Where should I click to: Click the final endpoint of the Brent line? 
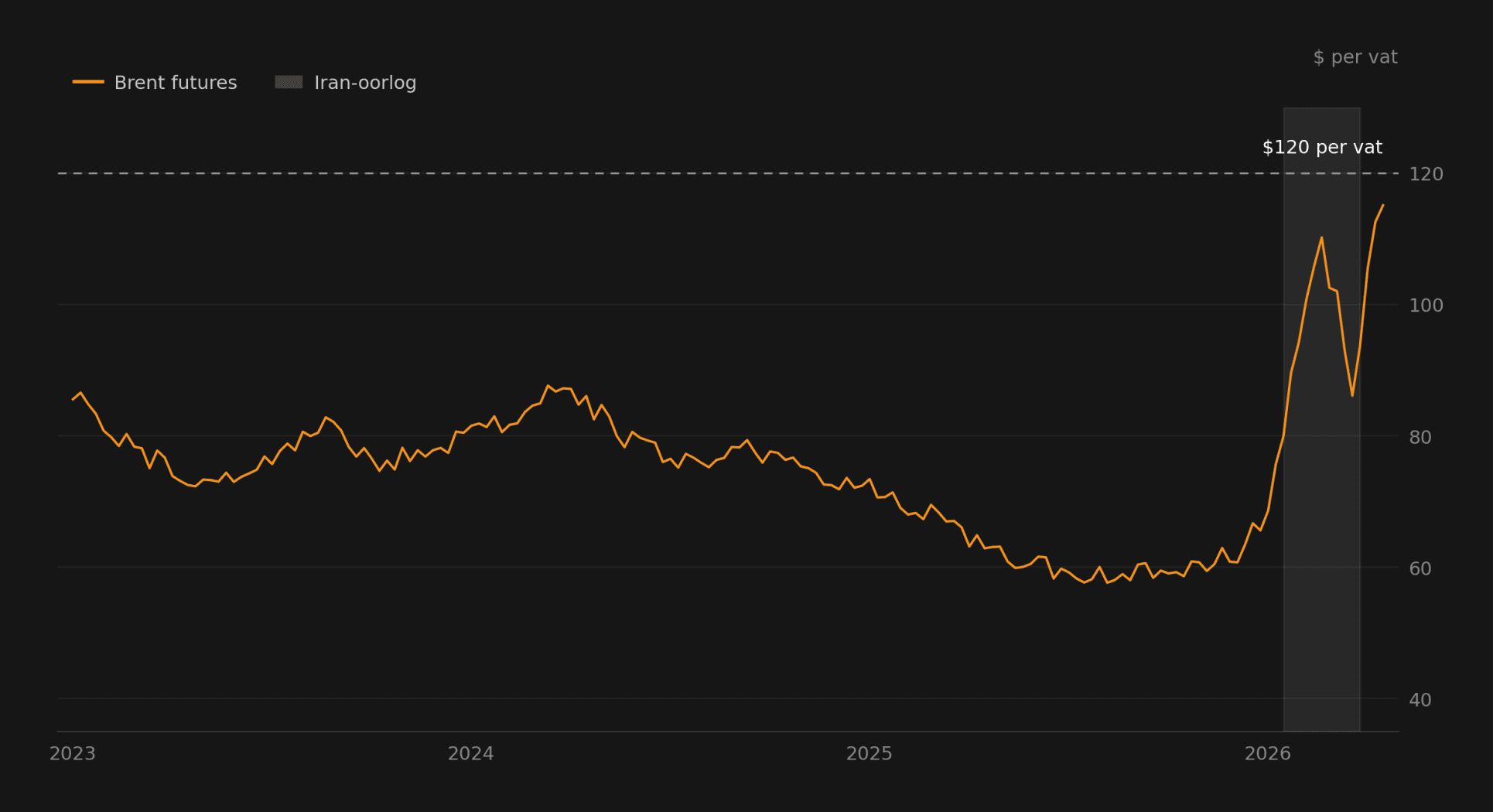coord(1383,205)
